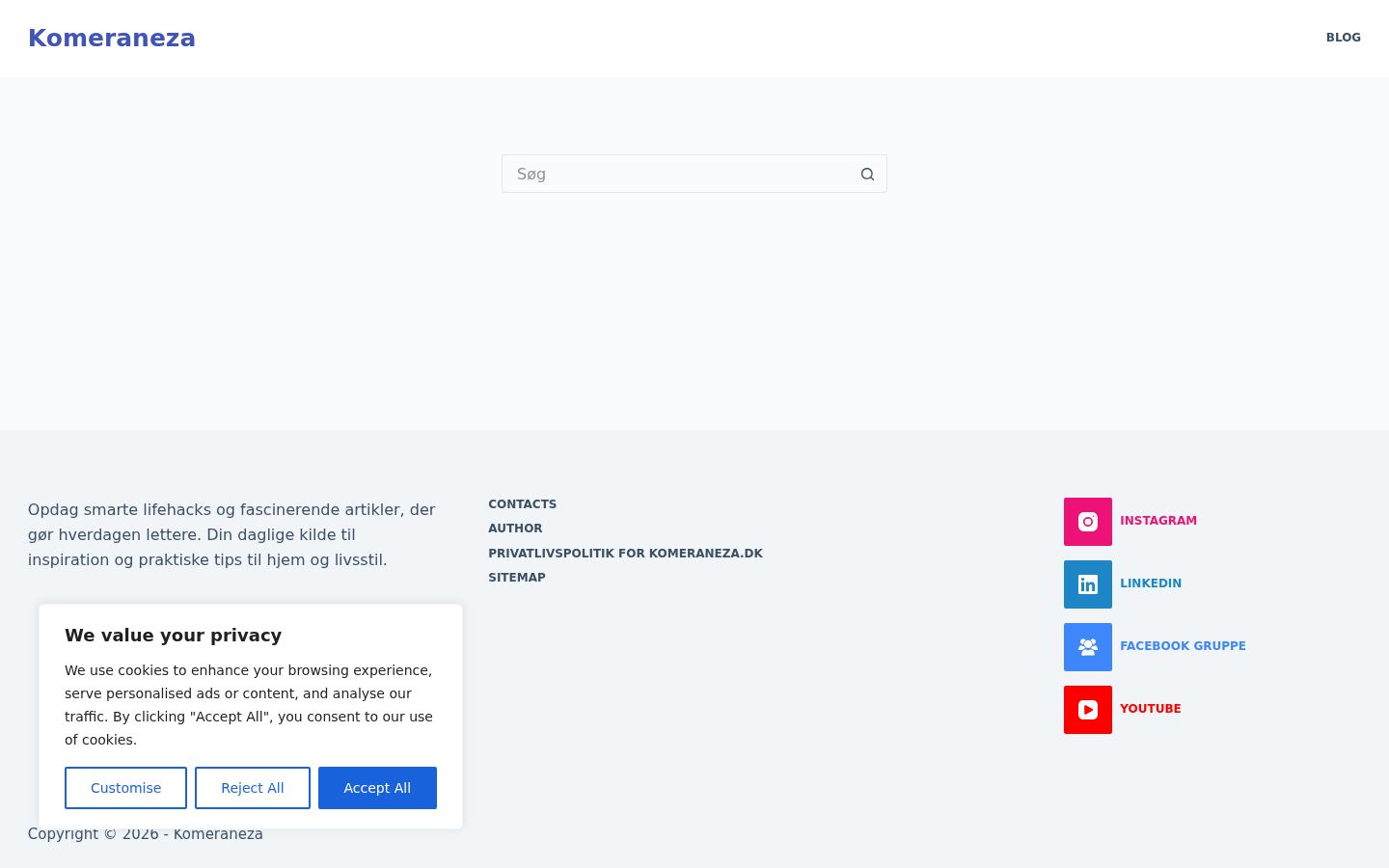Choose Customise in cookie banner

125,788
